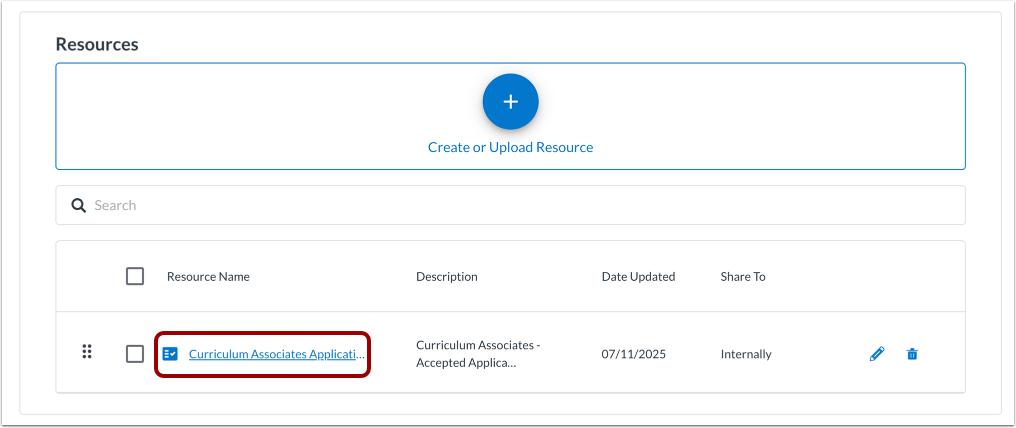Screen dimensions: 1016x428
Task: Click the Date Updated column header
Action: point(638,276)
